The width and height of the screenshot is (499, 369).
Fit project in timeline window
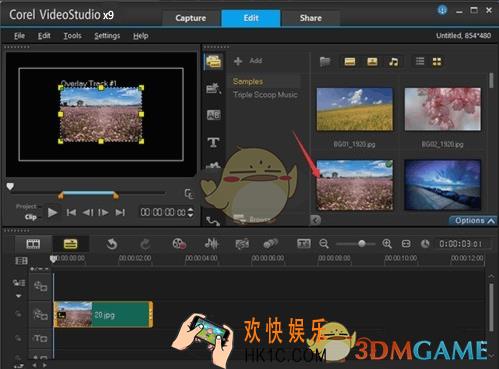tap(406, 244)
